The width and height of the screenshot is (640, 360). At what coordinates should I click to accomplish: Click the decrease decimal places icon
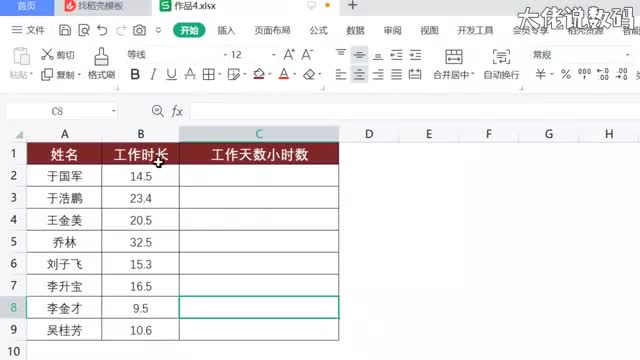[x=622, y=74]
